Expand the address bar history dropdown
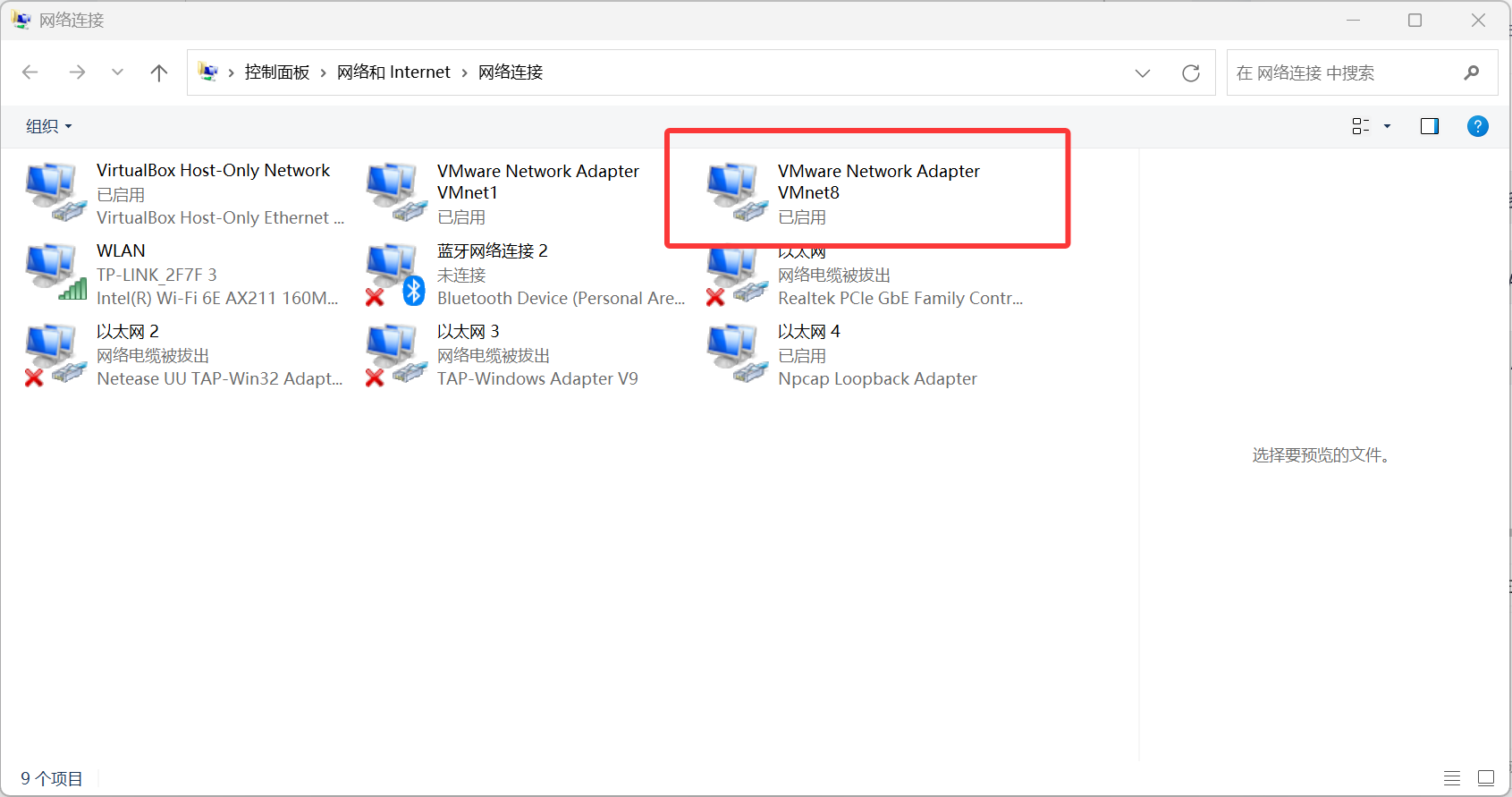The image size is (1512, 797). point(1143,73)
